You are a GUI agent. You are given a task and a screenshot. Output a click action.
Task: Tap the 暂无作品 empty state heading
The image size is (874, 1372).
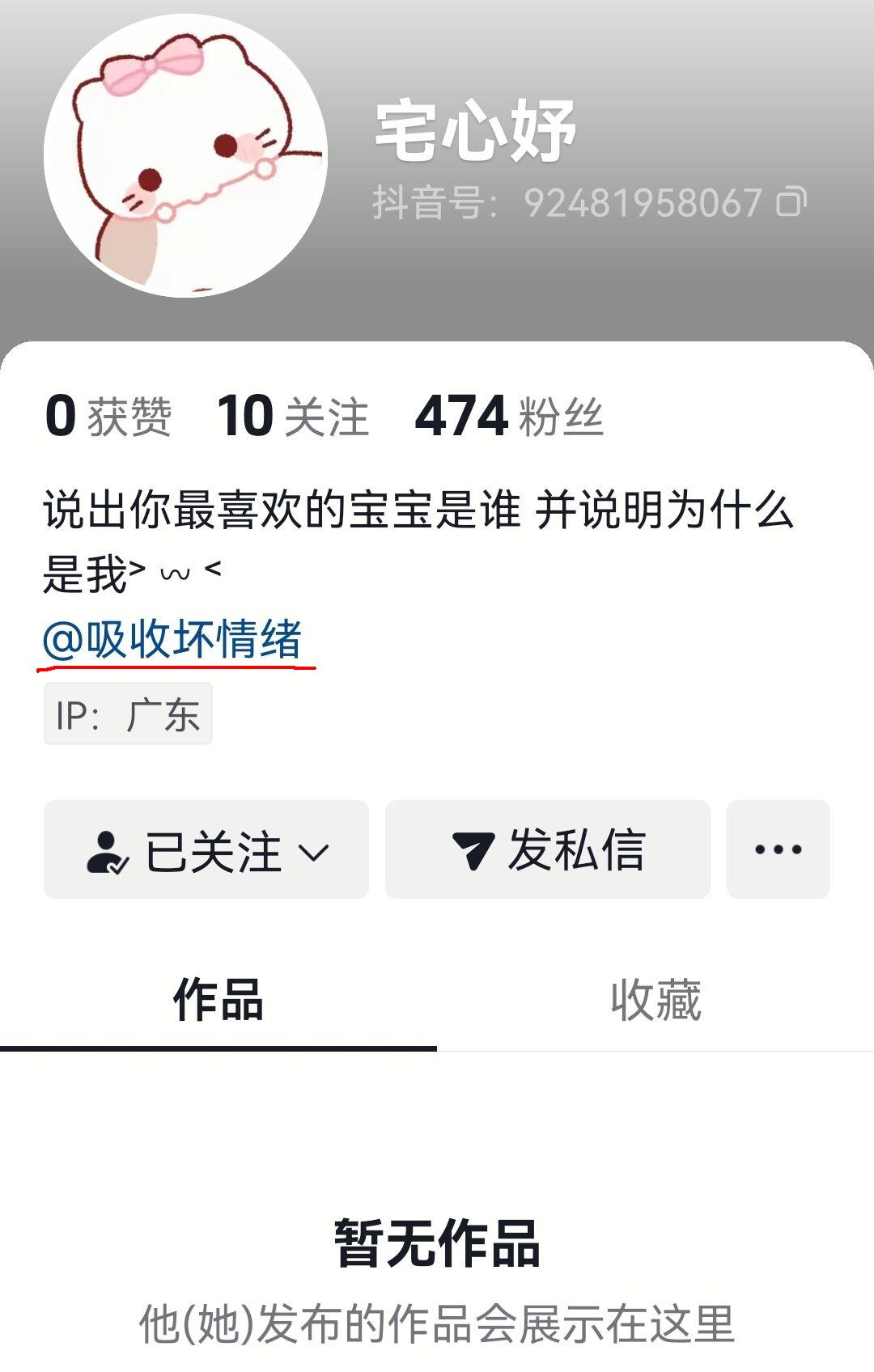[437, 1243]
